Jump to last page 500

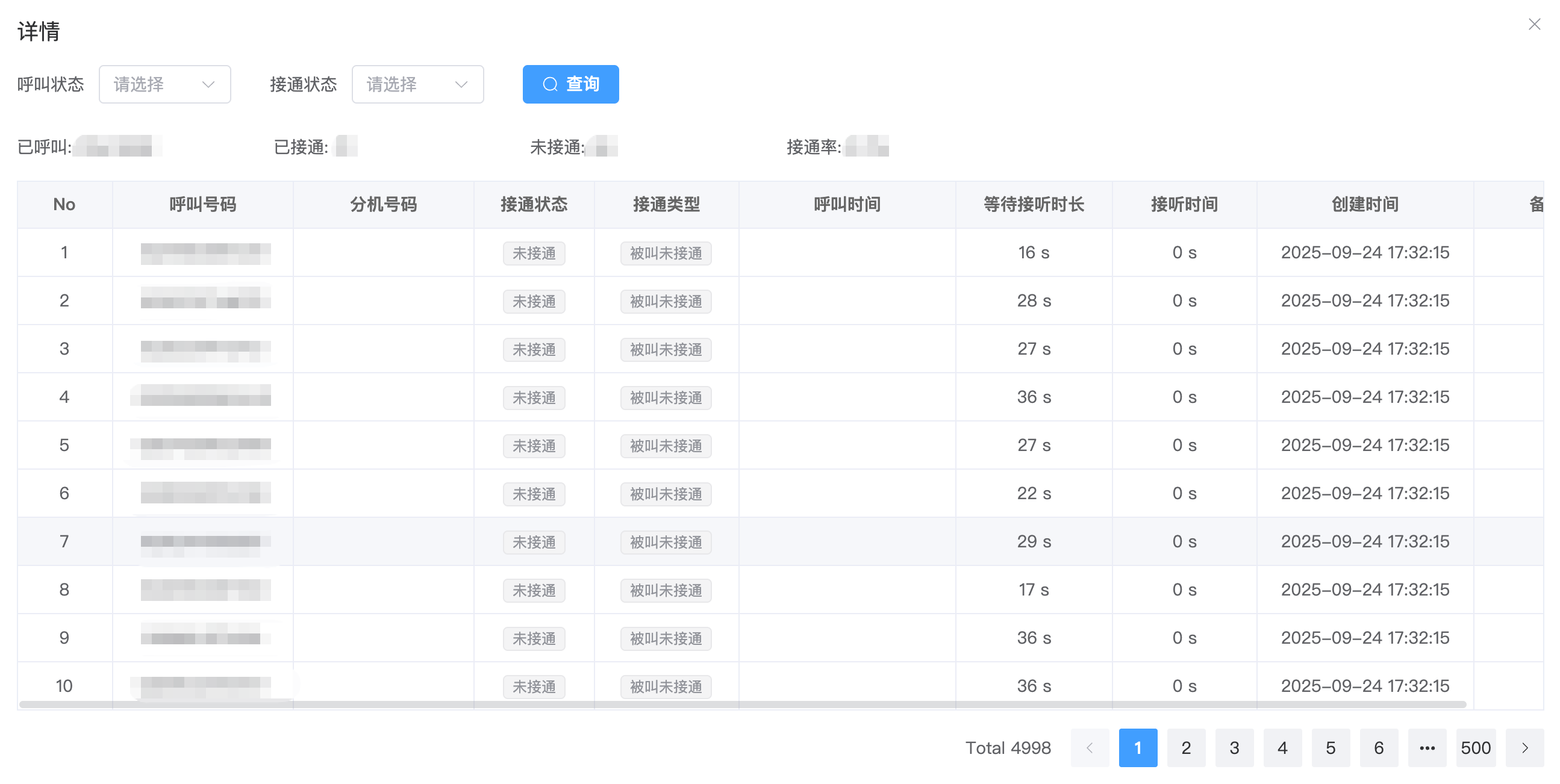pyautogui.click(x=1475, y=748)
